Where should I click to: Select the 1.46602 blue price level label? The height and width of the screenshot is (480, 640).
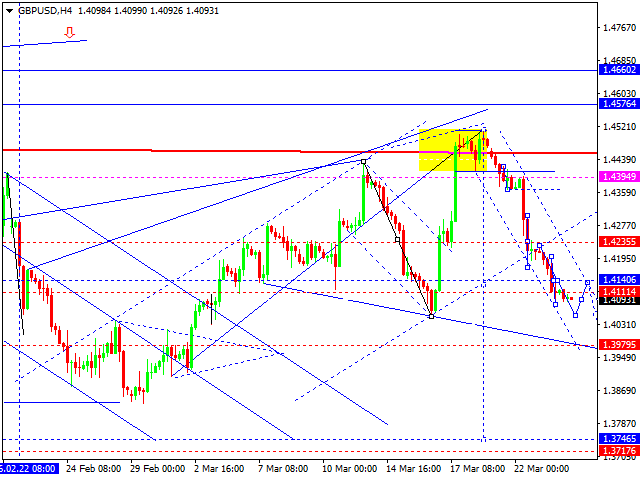click(619, 70)
